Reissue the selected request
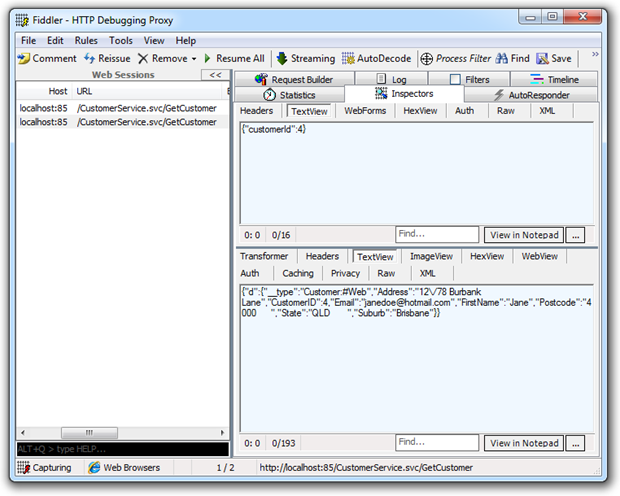This screenshot has height=496, width=620. coord(107,59)
